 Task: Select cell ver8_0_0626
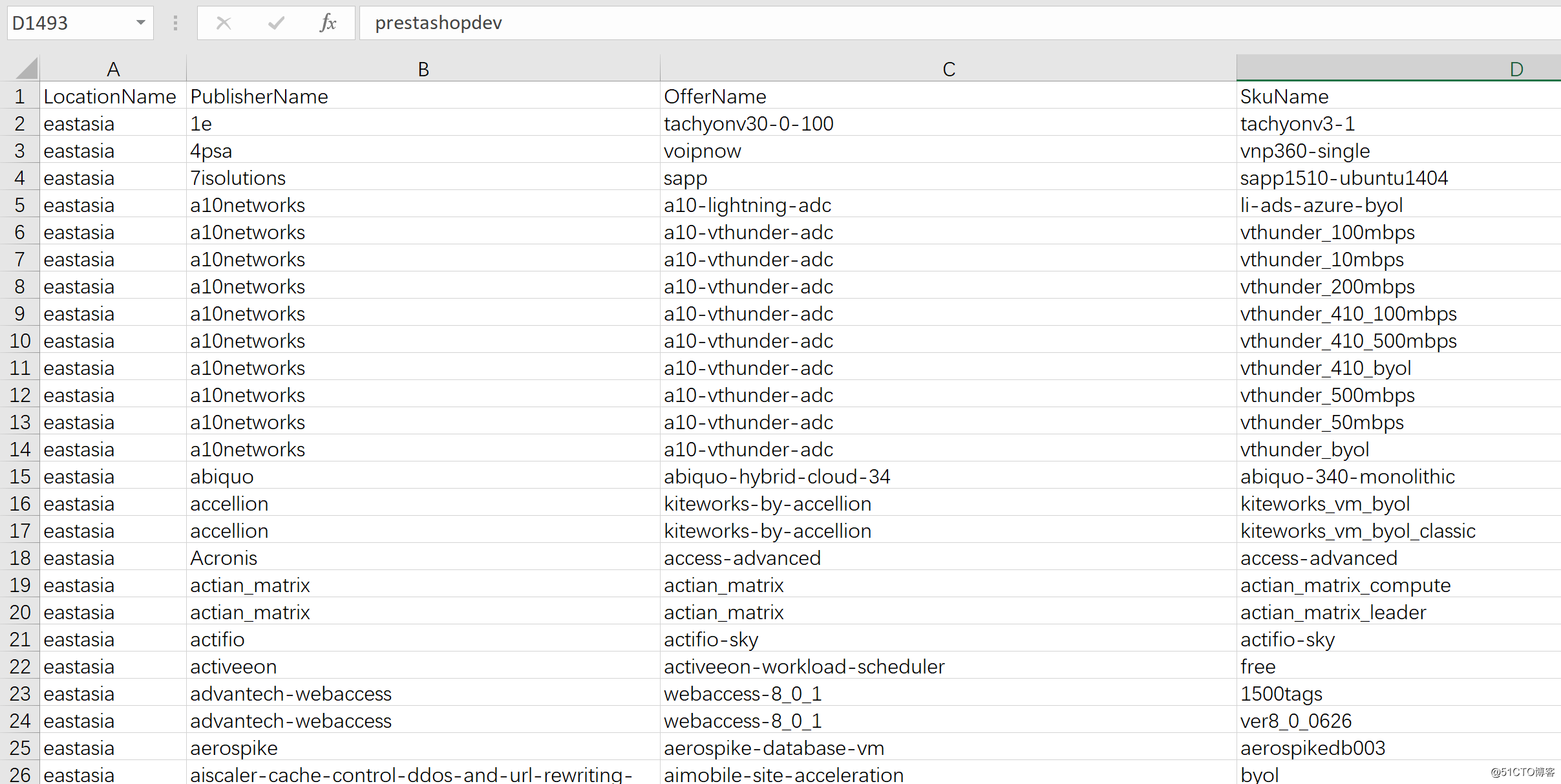point(1399,721)
